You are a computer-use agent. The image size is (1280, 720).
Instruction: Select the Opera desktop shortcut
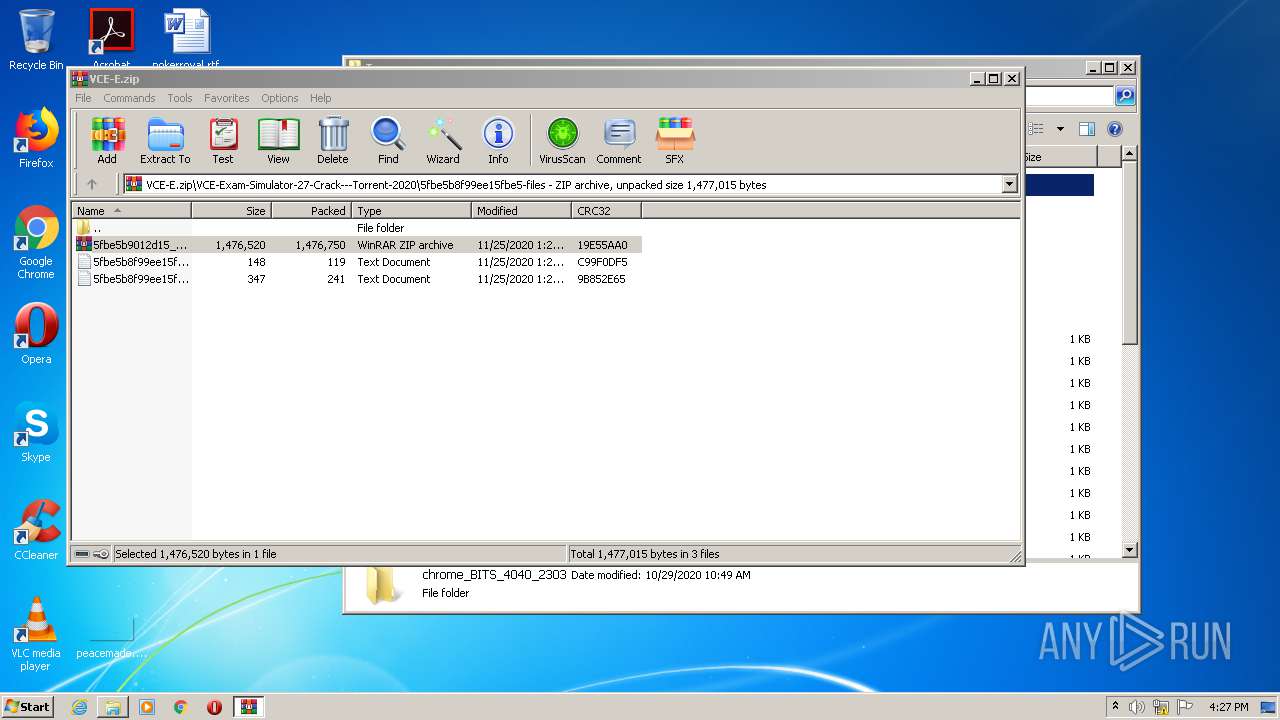point(36,334)
